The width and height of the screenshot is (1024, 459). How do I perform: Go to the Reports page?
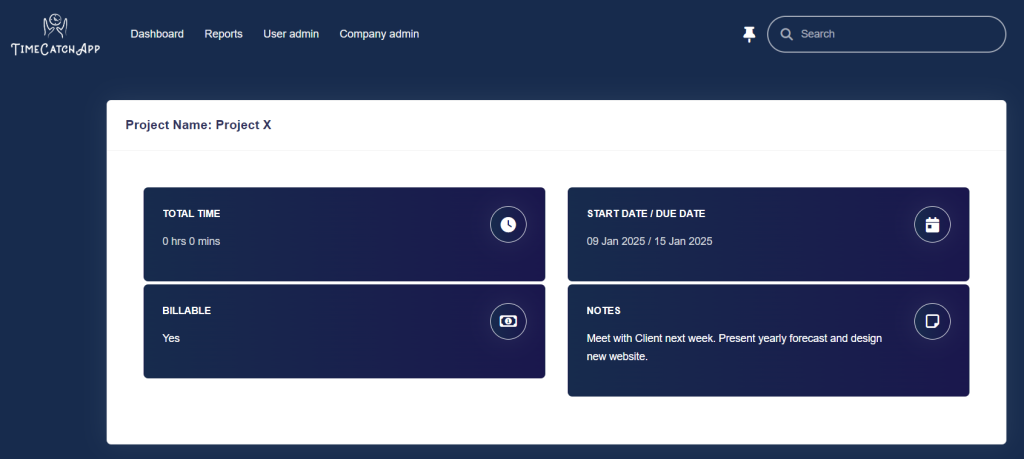(223, 34)
